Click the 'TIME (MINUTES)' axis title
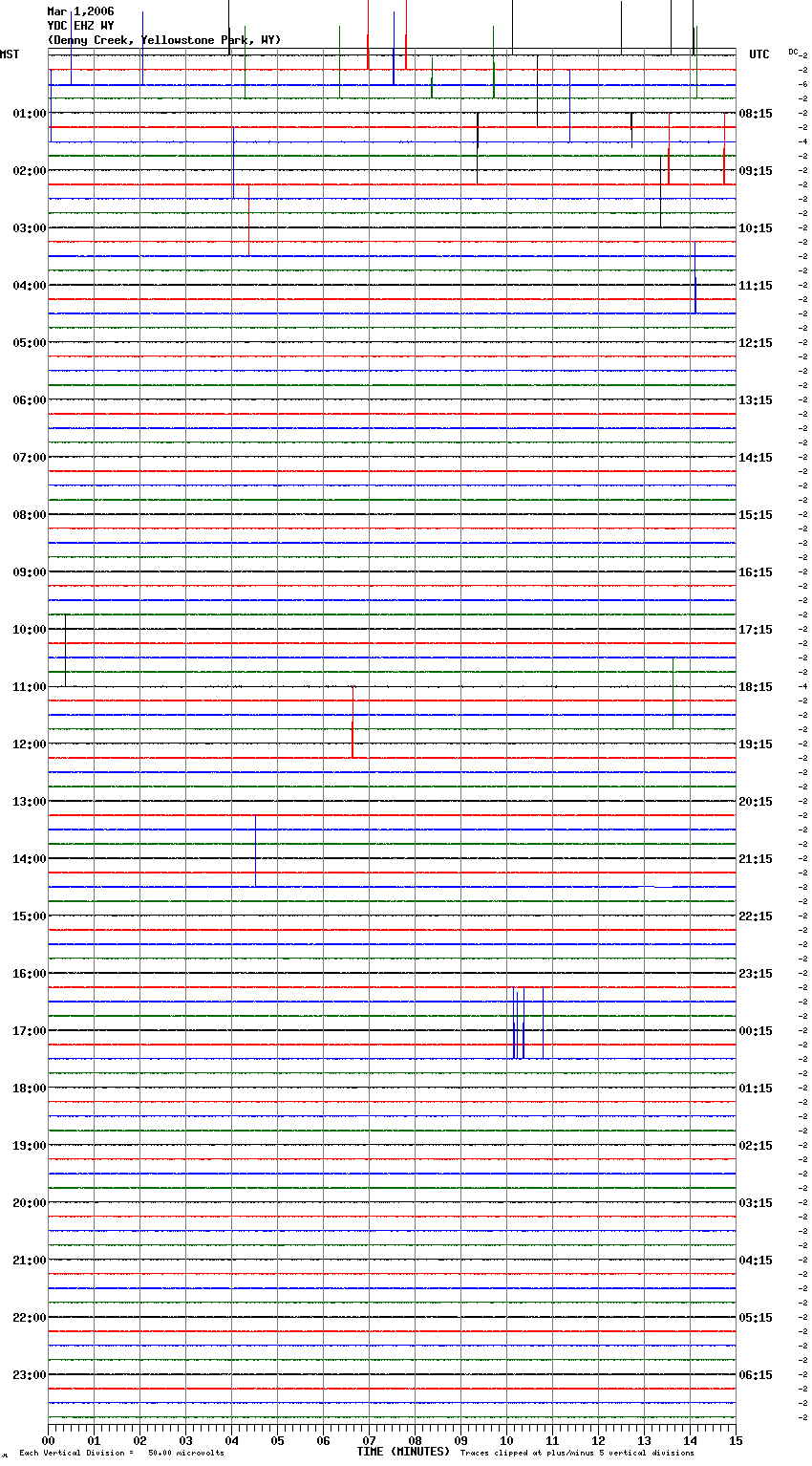Screen dimensions: 812x1466 coord(403,1452)
